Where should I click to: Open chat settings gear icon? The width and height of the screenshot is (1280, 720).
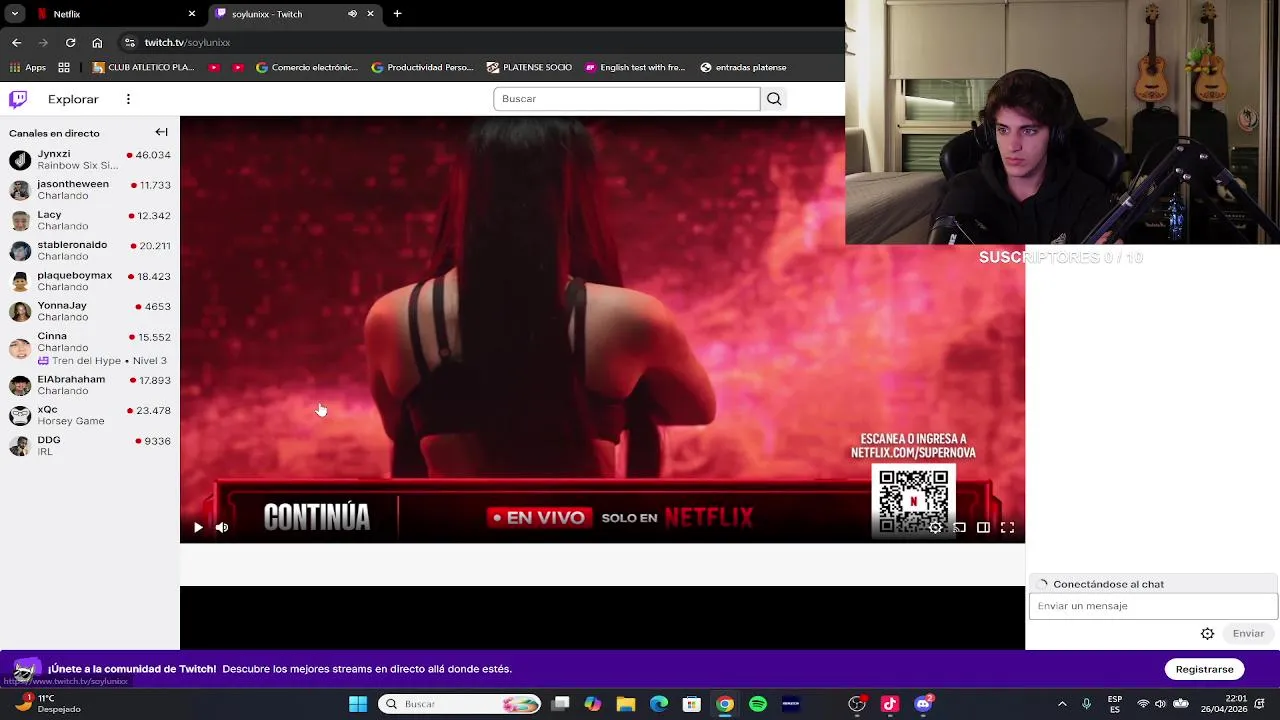[1207, 633]
